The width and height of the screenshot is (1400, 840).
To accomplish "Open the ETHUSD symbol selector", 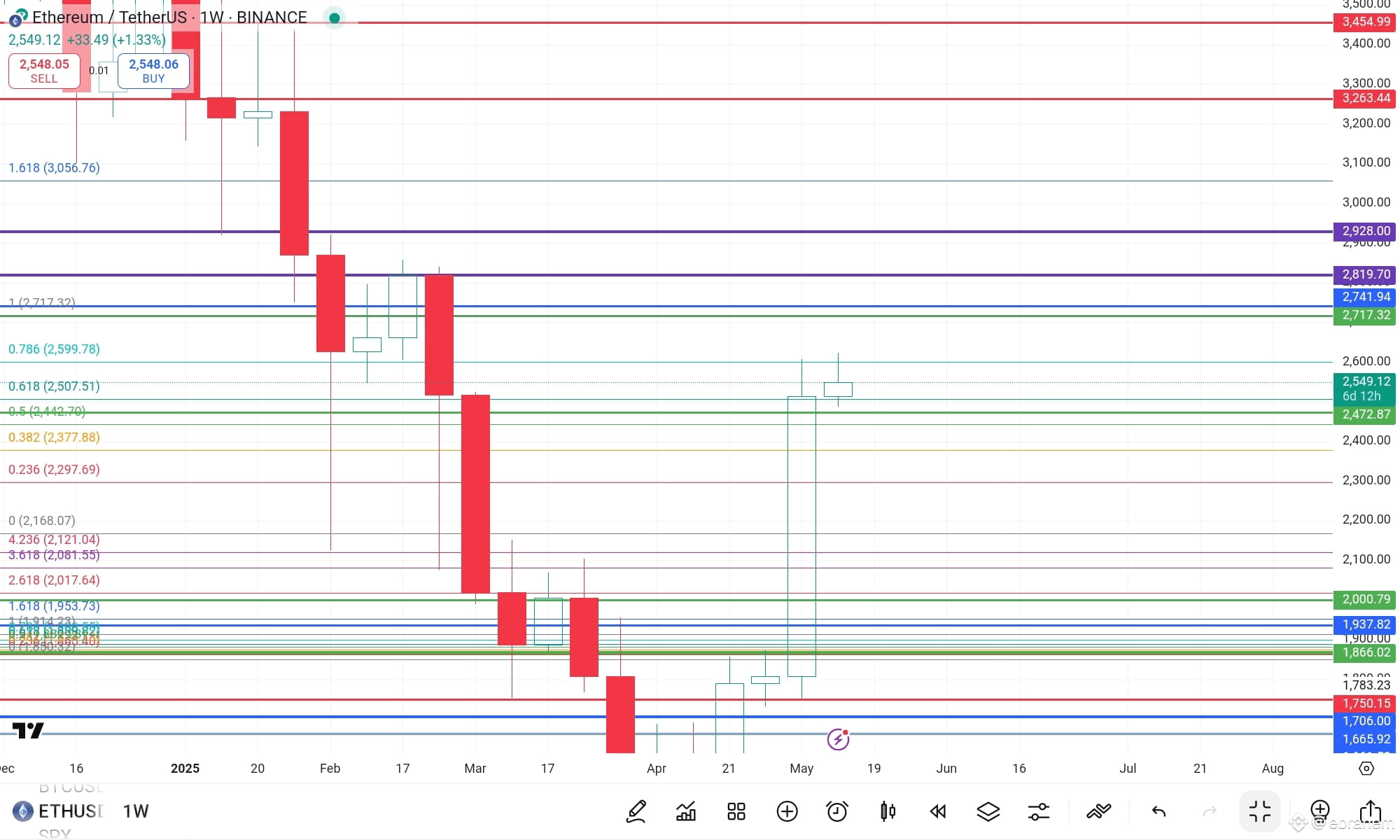I will [70, 811].
